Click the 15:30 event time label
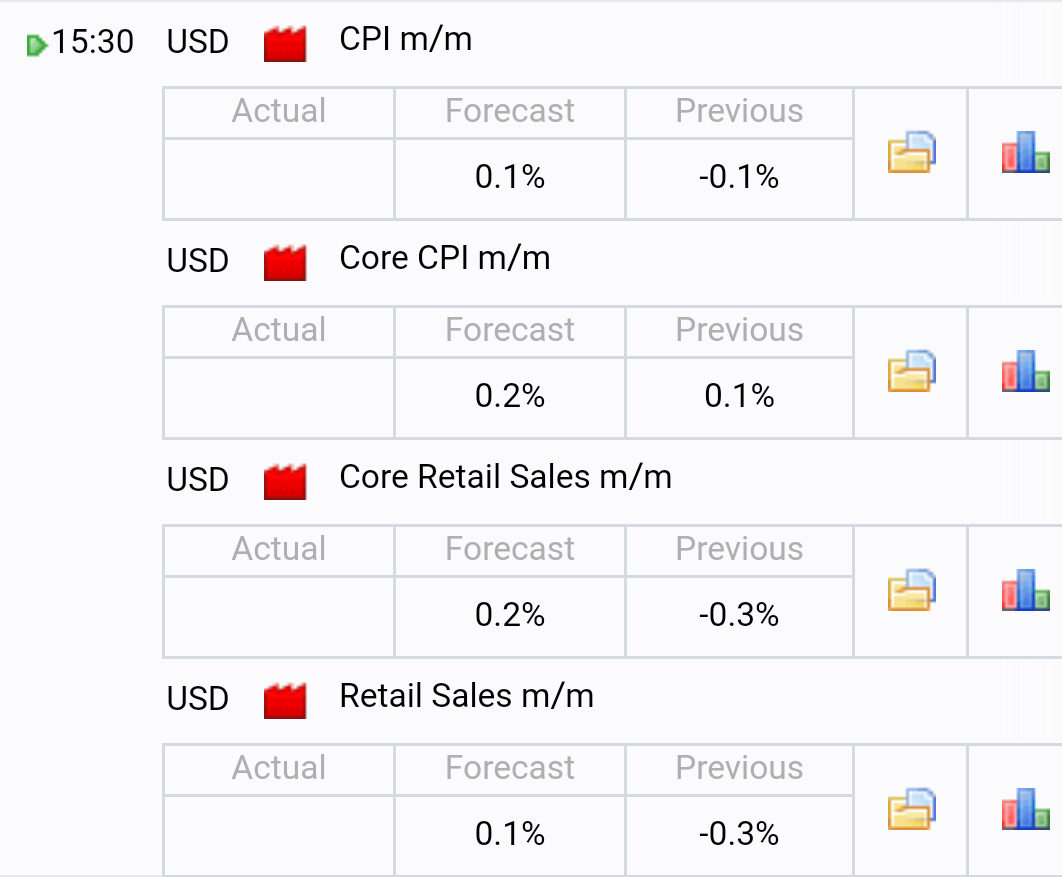 (93, 42)
